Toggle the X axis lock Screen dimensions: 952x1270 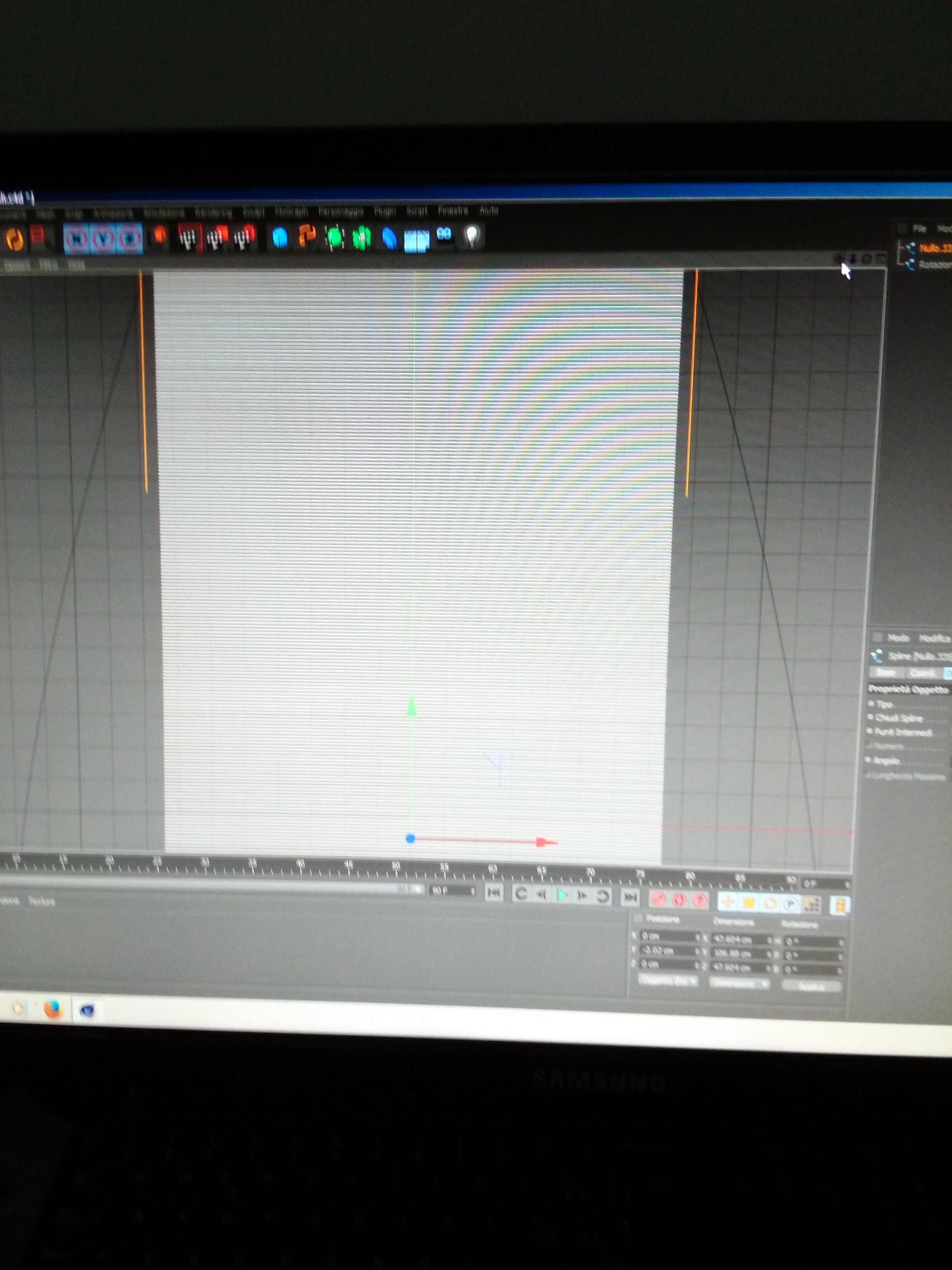76,239
